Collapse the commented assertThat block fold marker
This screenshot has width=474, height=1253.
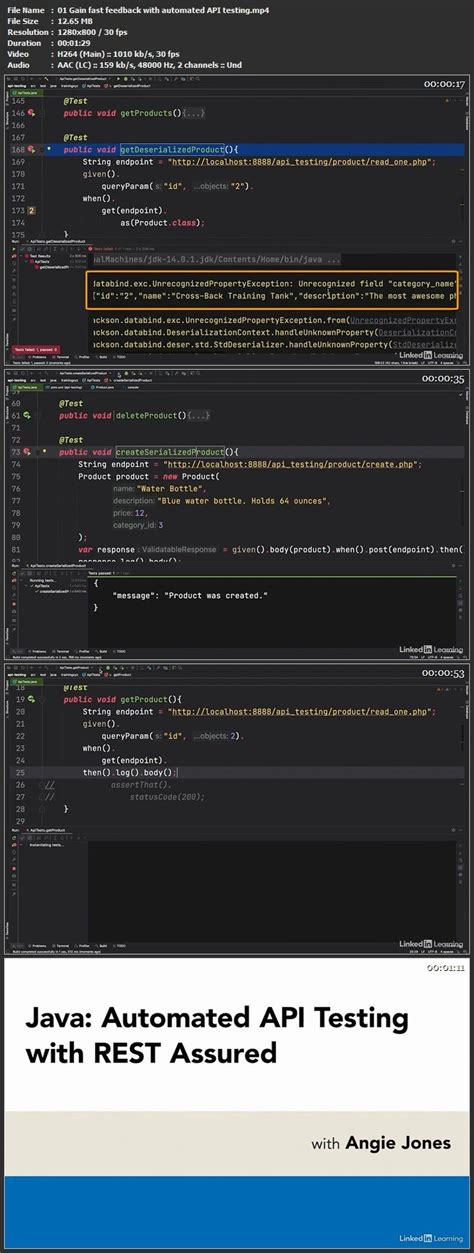(41, 785)
